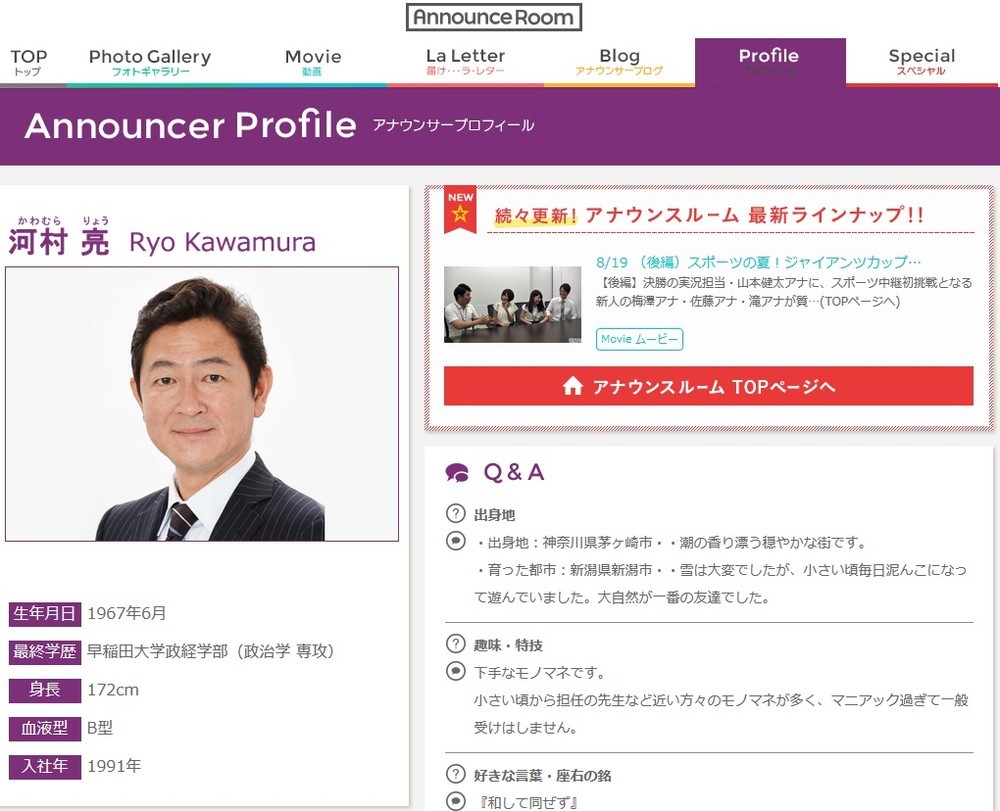
Task: Select the Special tab
Action: 921,62
